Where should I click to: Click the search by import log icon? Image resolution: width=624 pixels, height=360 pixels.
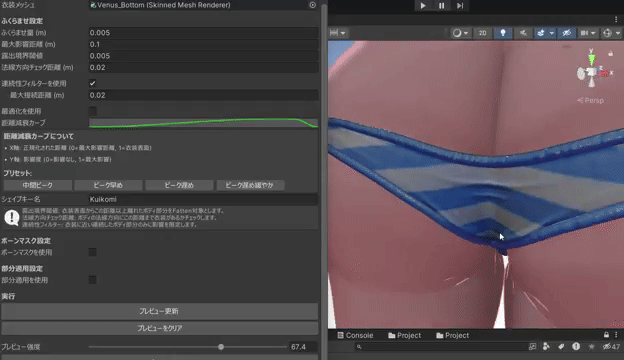pyautogui.click(x=576, y=347)
